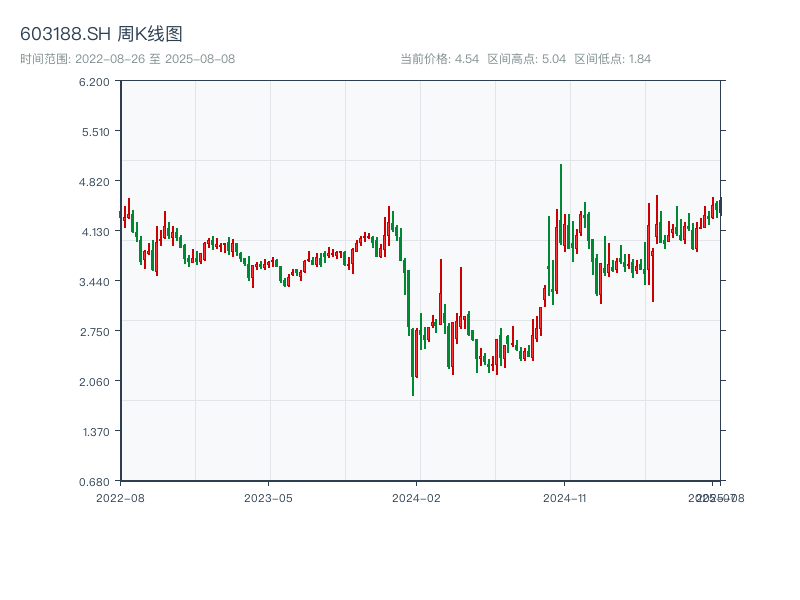Screen dimensions: 800x600
Task: Click the 区间低点 1.84 label
Action: pos(613,59)
